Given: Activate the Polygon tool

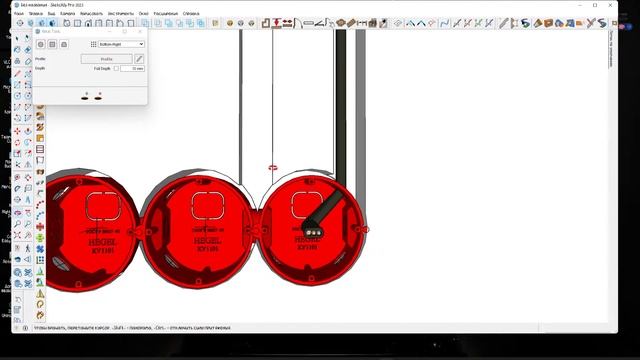Looking at the screenshot, I should point(28,96).
